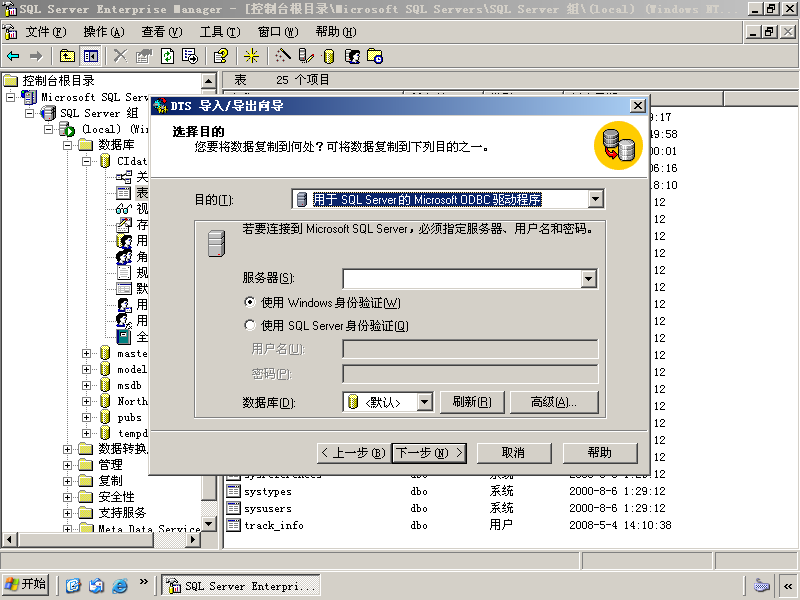
Task: Open the 操作(A) menu
Action: pos(104,32)
